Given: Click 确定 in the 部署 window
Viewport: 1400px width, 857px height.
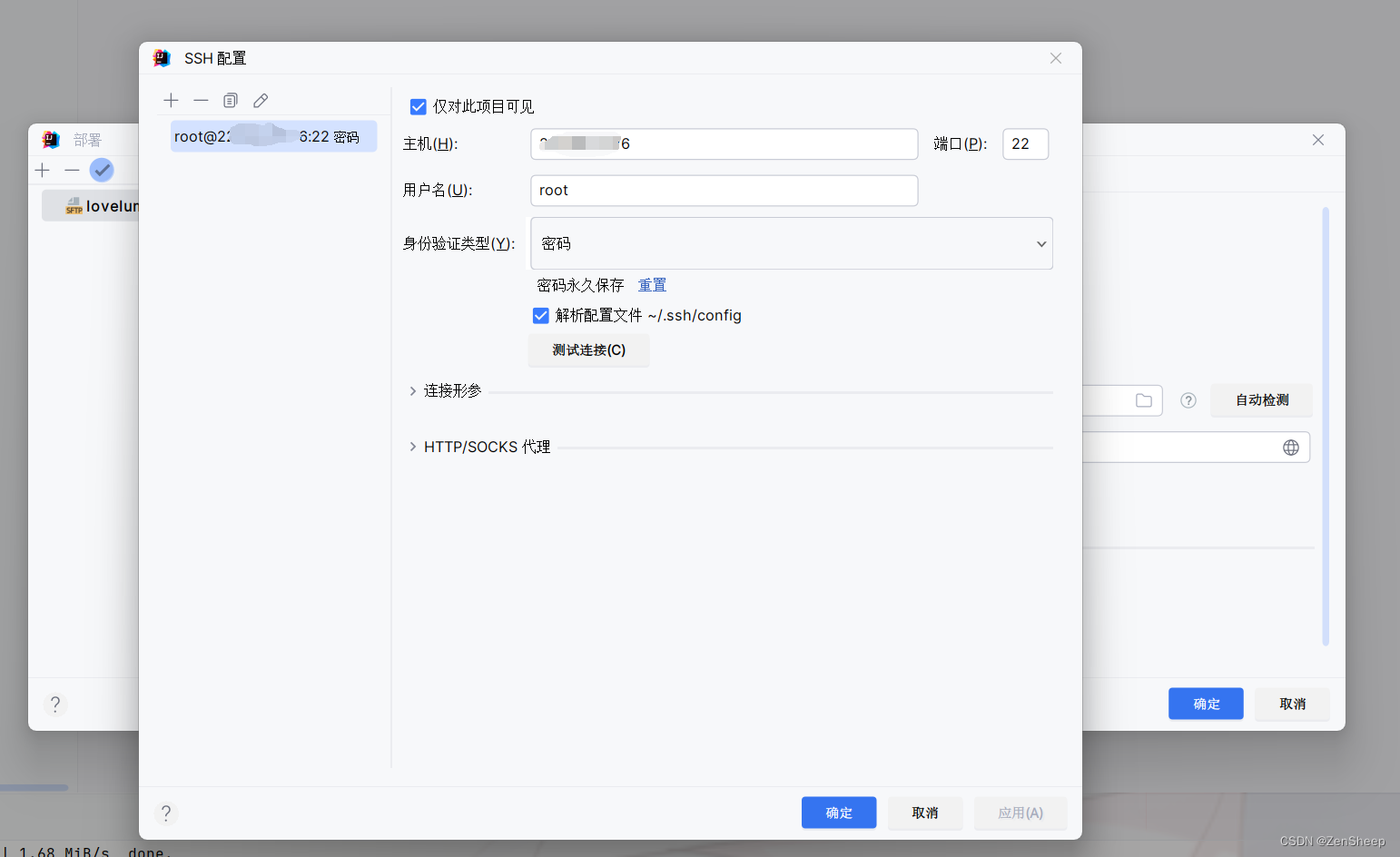Looking at the screenshot, I should pos(1206,704).
